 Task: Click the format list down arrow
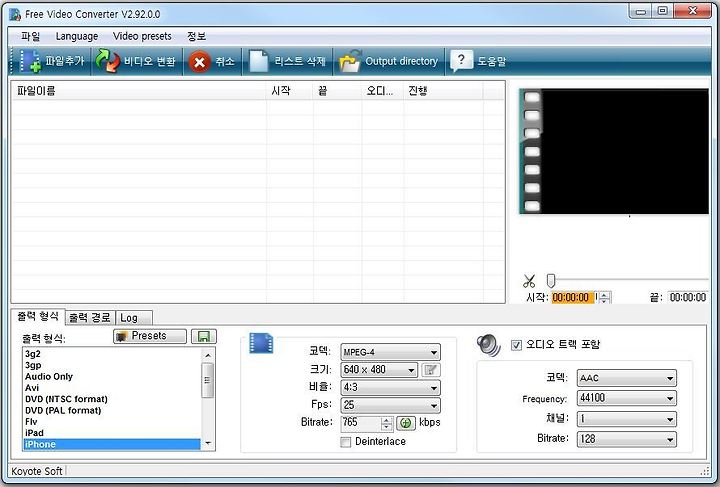(x=208, y=443)
